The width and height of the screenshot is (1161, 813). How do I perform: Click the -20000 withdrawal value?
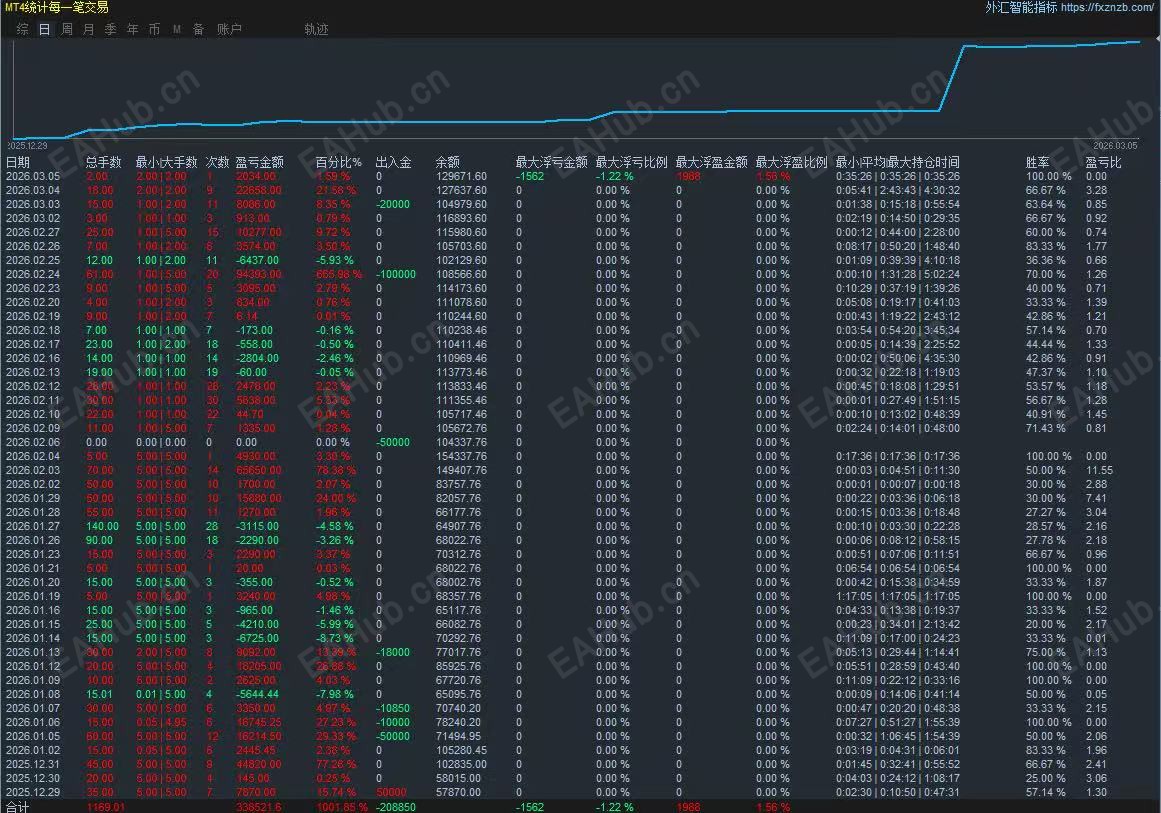pyautogui.click(x=392, y=204)
